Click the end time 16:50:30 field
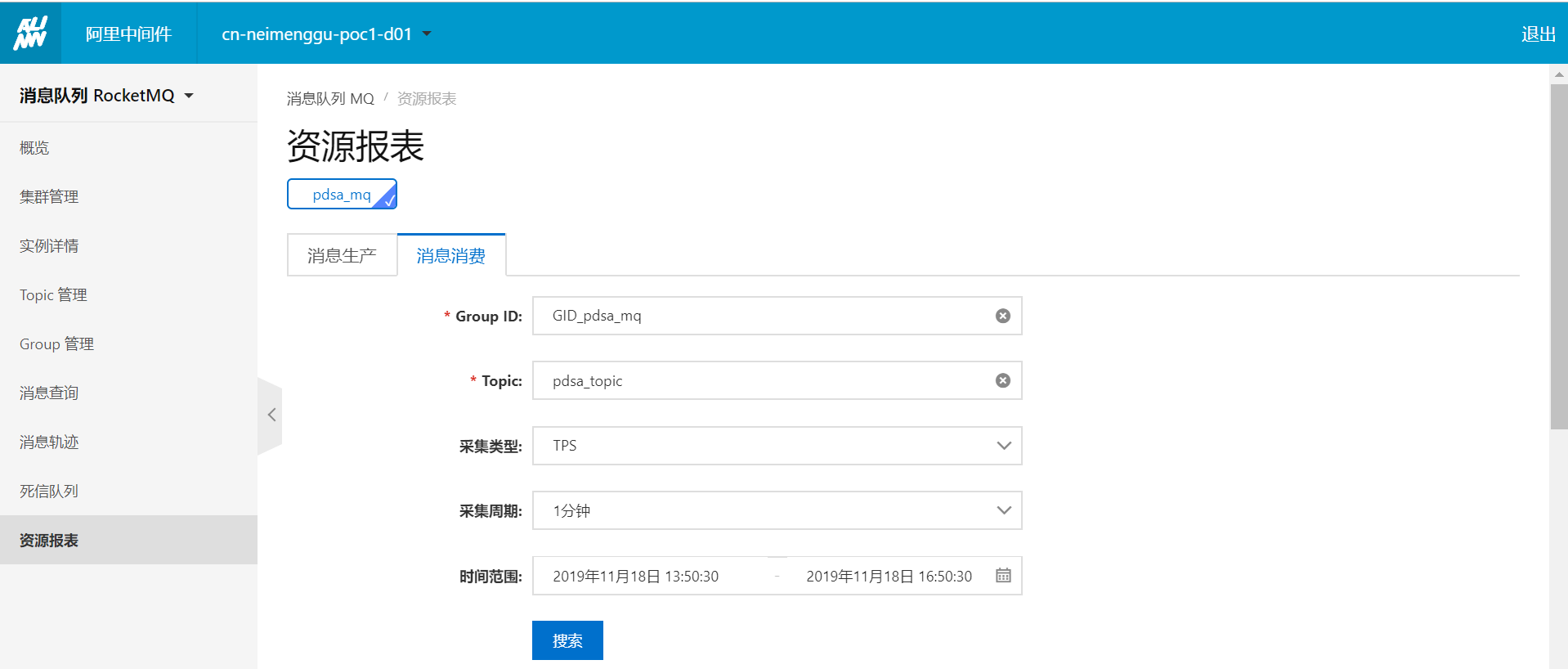The image size is (1568, 669). [x=889, y=576]
